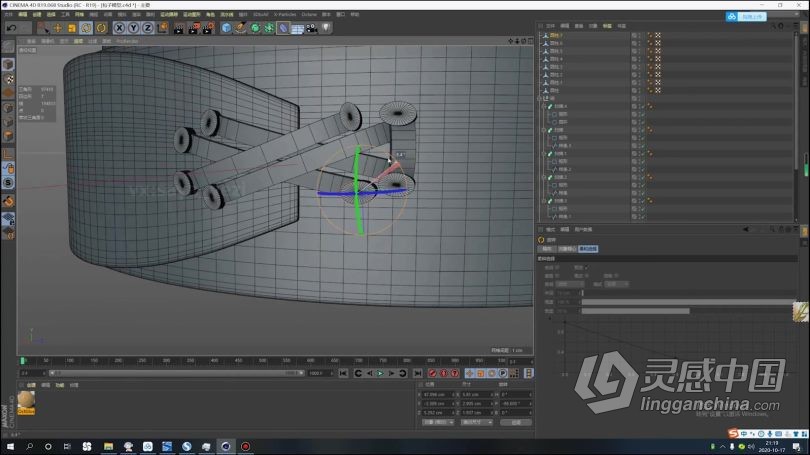
Task: Click Enable Axis icon in sidebar
Action: click(8, 154)
